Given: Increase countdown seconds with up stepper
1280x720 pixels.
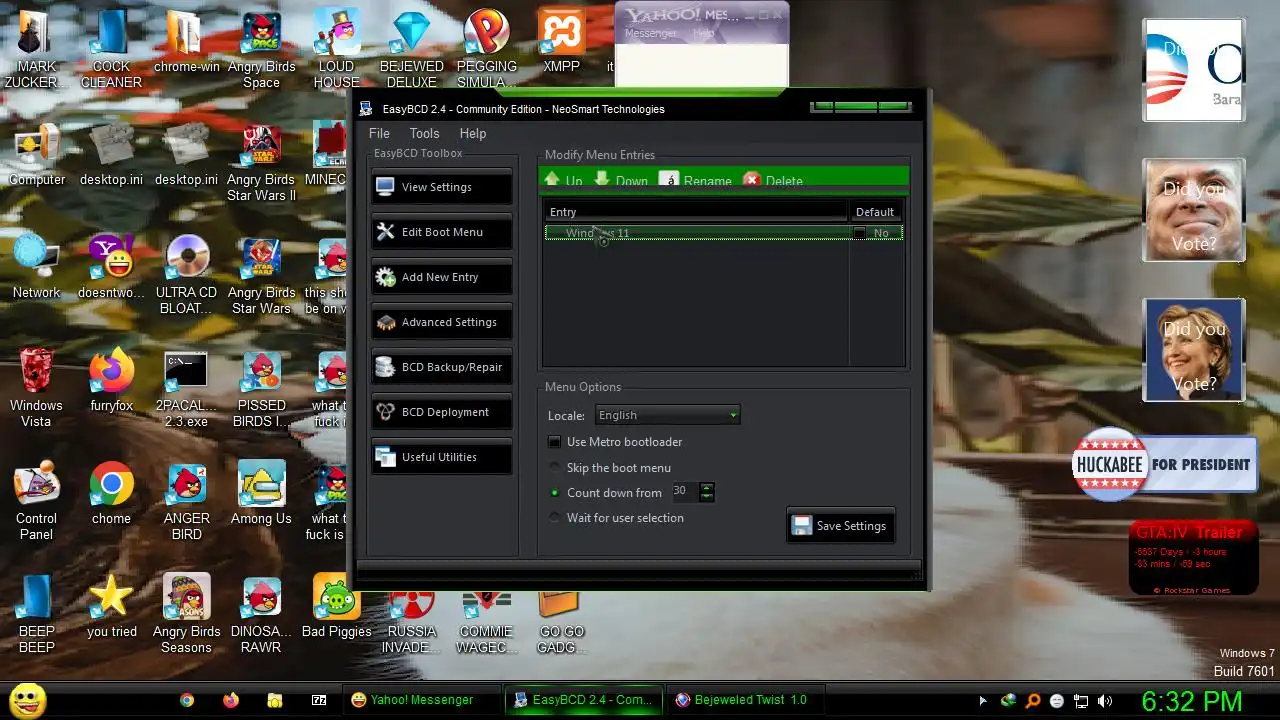Looking at the screenshot, I should [x=707, y=487].
